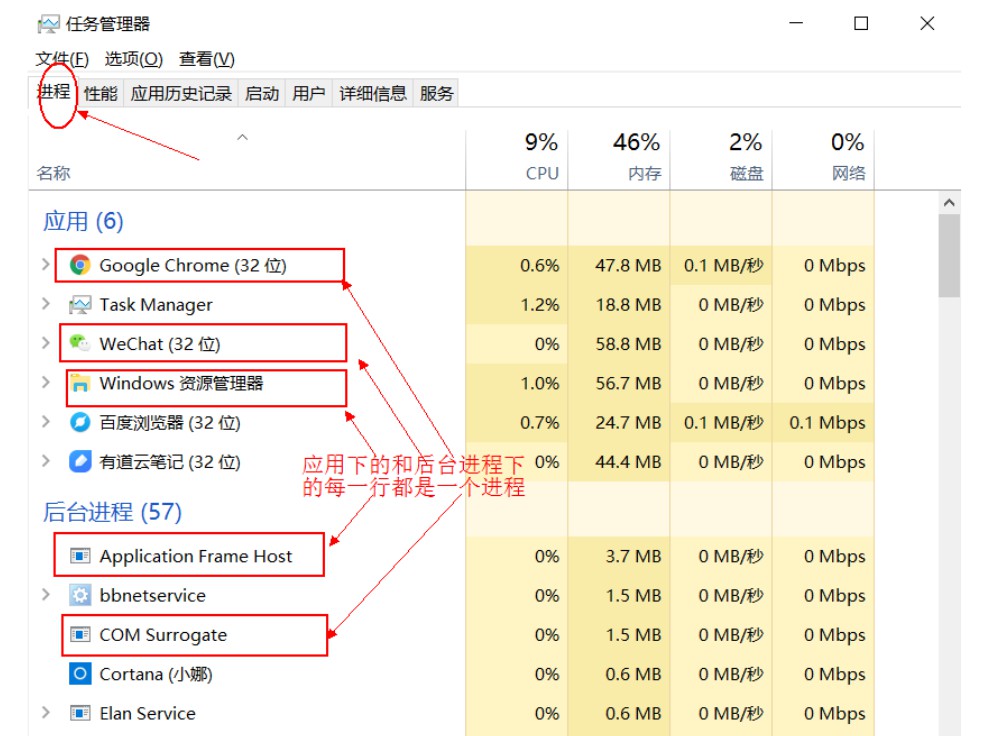Click the scrollbar up arrow

949,203
